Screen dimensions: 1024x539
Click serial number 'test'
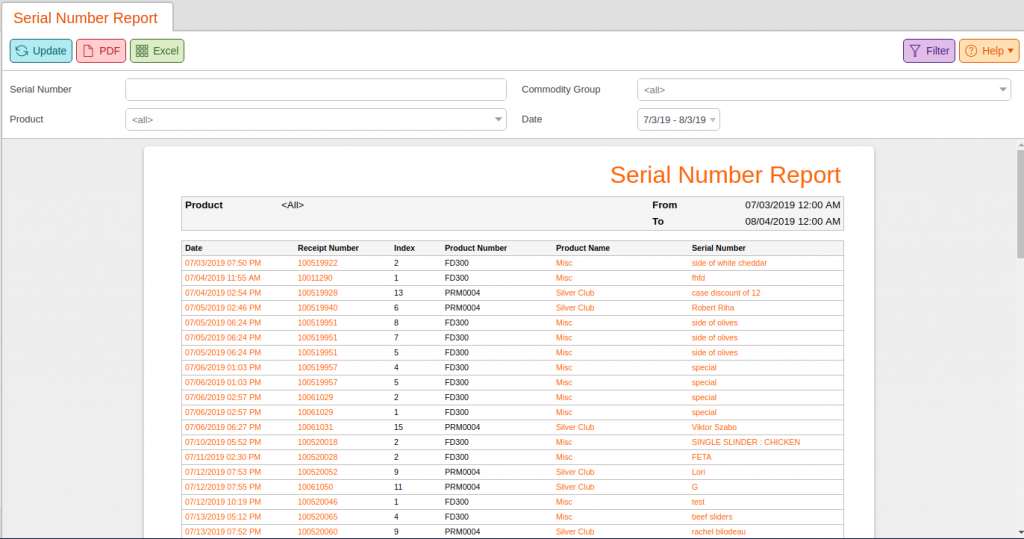tap(698, 502)
